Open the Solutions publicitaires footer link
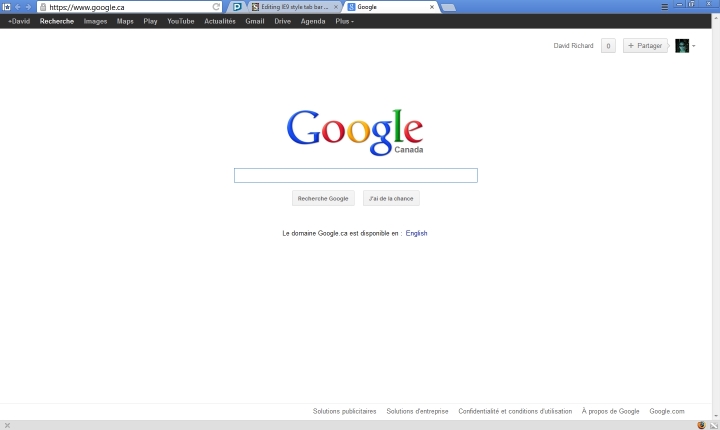720x430 pixels. pos(344,411)
